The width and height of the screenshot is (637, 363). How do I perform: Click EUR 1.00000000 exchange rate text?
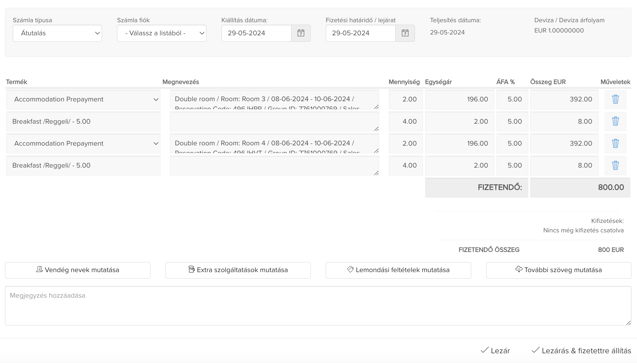coord(559,30)
